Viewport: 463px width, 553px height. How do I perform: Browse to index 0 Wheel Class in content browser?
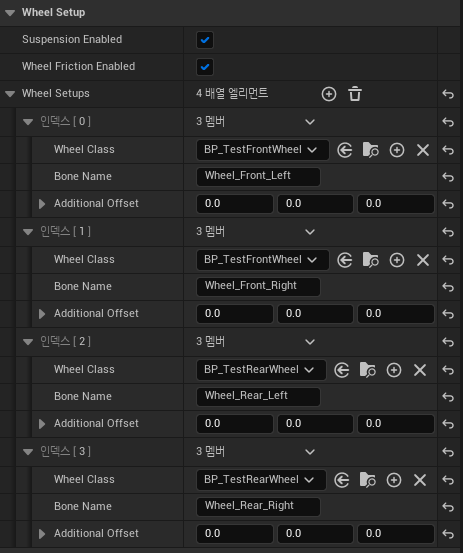[371, 150]
